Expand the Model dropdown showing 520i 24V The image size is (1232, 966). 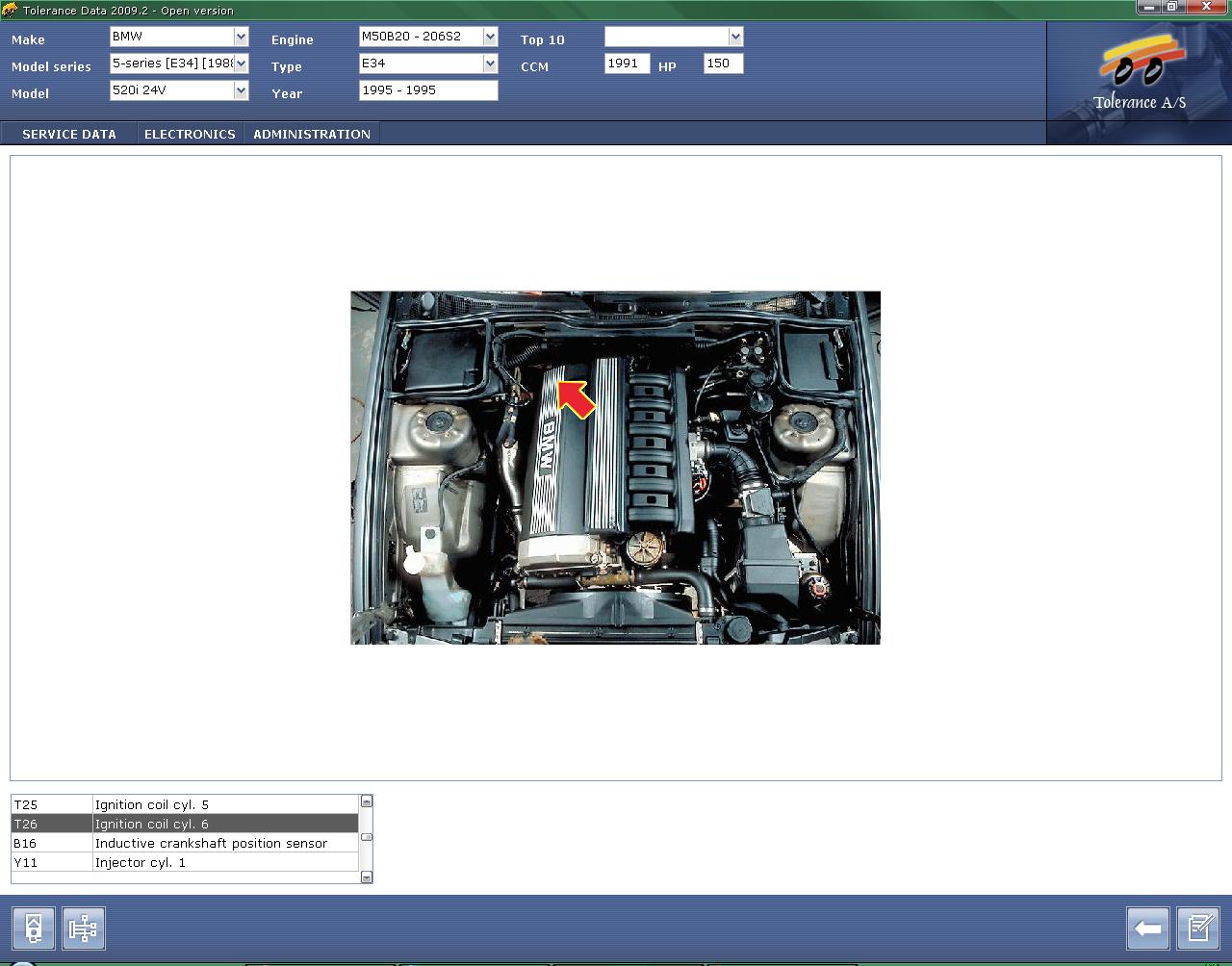point(241,90)
